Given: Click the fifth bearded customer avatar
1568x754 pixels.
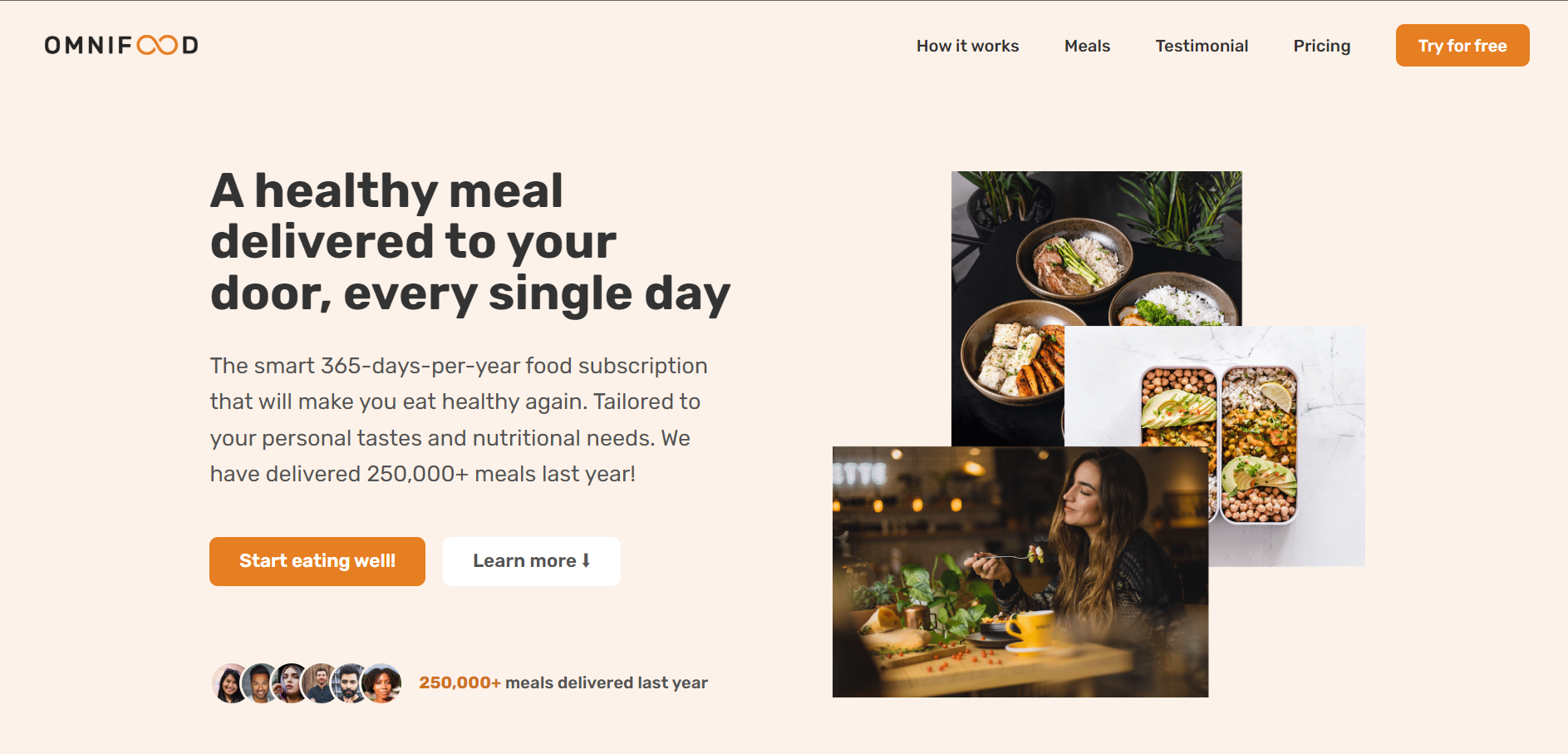Looking at the screenshot, I should point(350,683).
